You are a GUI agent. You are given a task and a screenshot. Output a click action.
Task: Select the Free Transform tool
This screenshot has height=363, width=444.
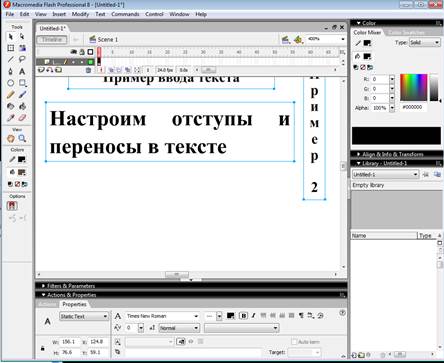click(x=11, y=48)
